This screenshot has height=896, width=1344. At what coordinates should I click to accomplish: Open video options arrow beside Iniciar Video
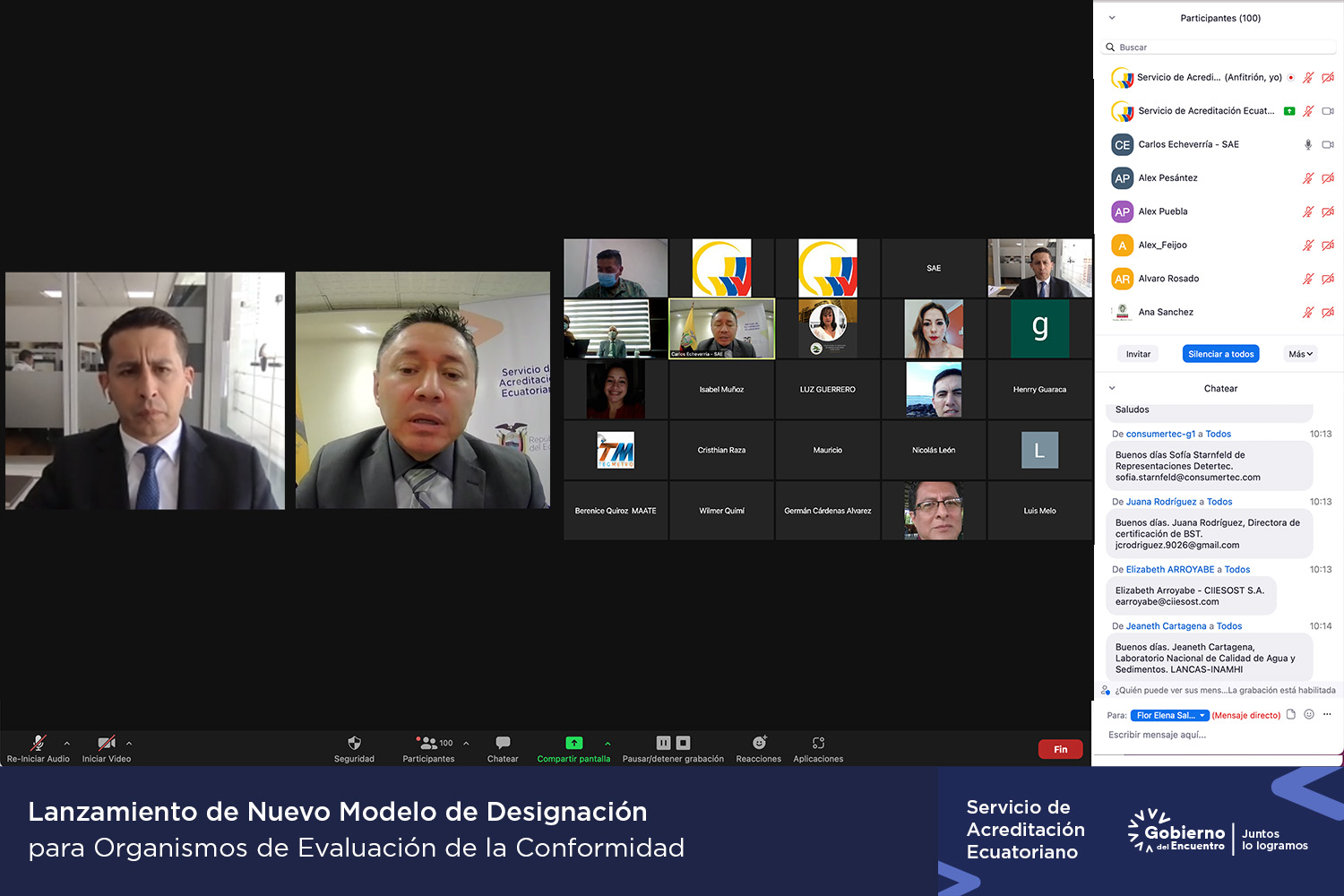(129, 743)
